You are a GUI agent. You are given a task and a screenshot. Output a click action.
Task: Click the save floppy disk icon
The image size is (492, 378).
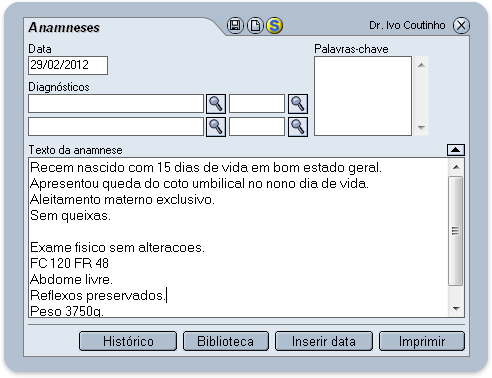coord(235,25)
